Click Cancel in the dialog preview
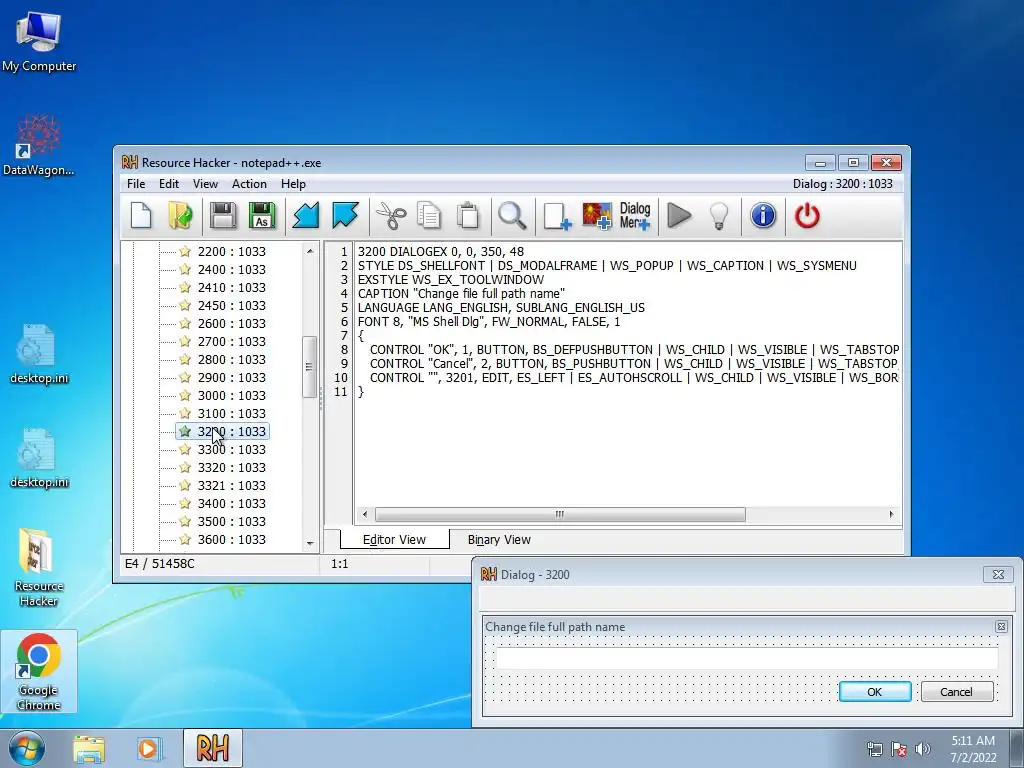This screenshot has width=1024, height=768. point(956,692)
